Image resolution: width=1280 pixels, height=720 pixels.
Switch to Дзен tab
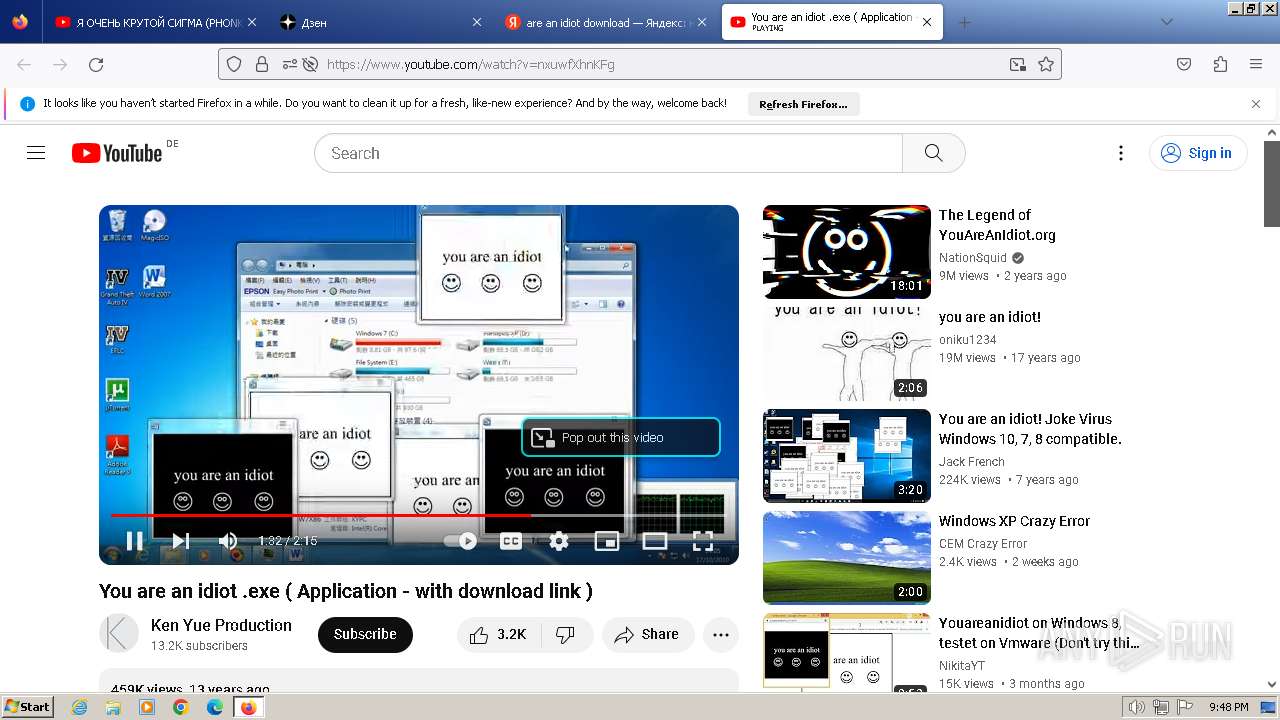[380, 22]
